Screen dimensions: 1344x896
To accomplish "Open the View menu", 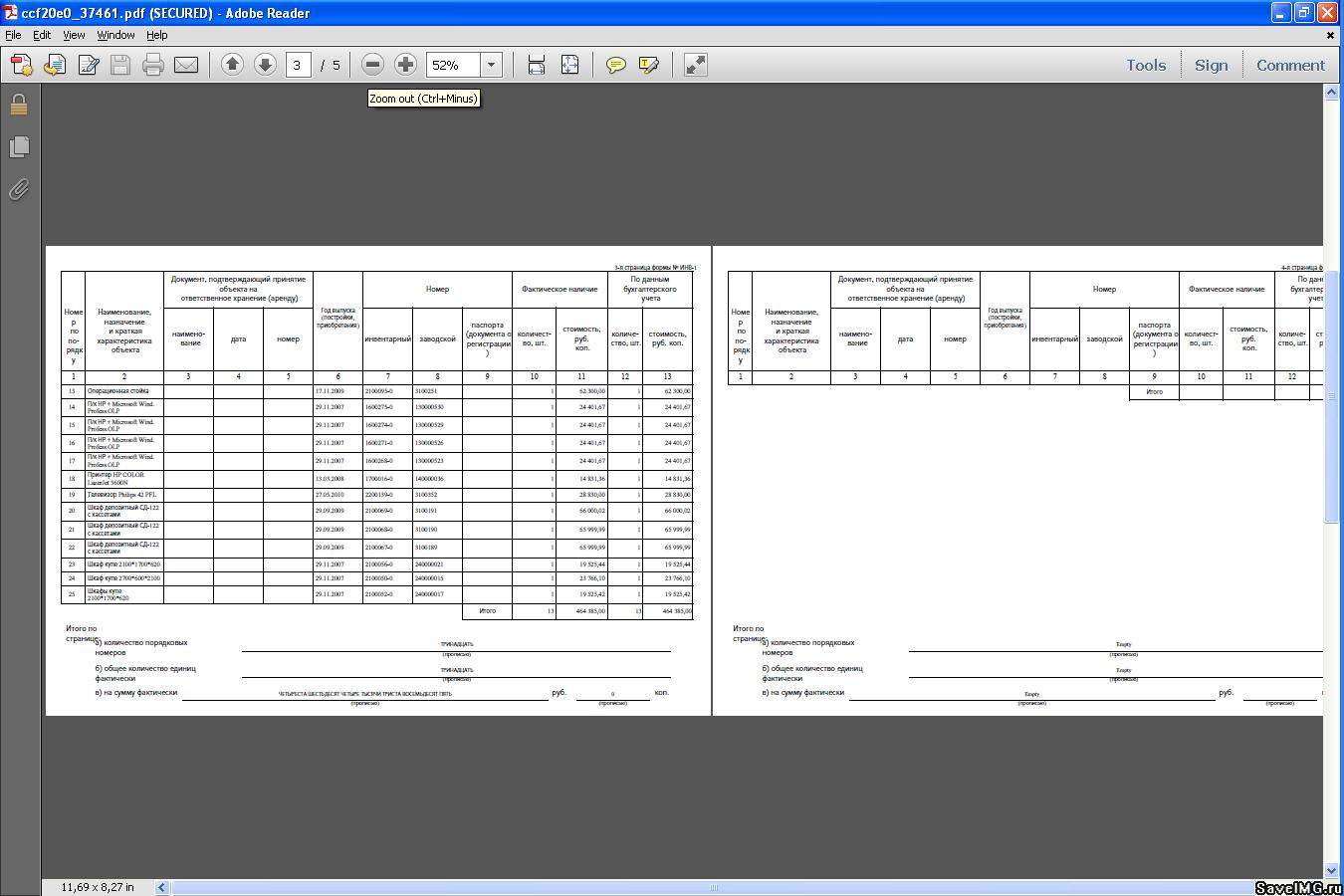I will (x=74, y=35).
